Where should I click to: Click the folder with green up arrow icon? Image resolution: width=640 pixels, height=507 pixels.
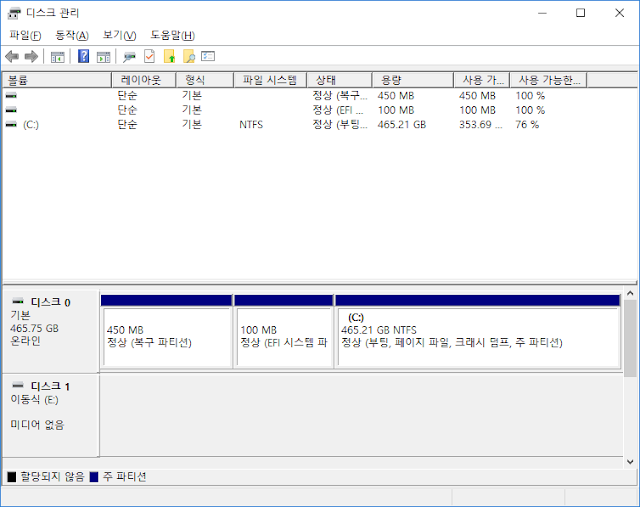coord(169,56)
